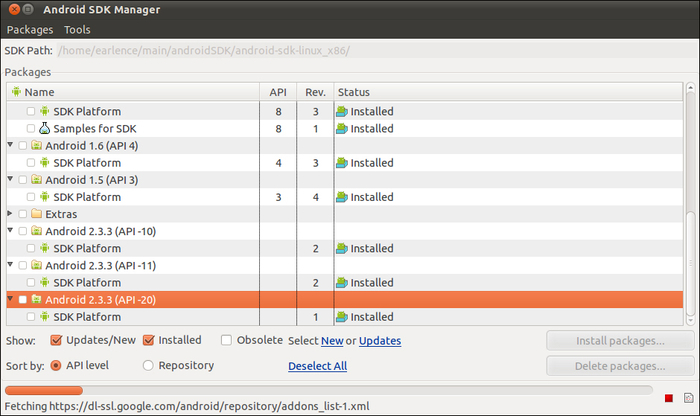The width and height of the screenshot is (700, 416).
Task: Stop the fetch with the red square icon
Action: click(x=669, y=398)
